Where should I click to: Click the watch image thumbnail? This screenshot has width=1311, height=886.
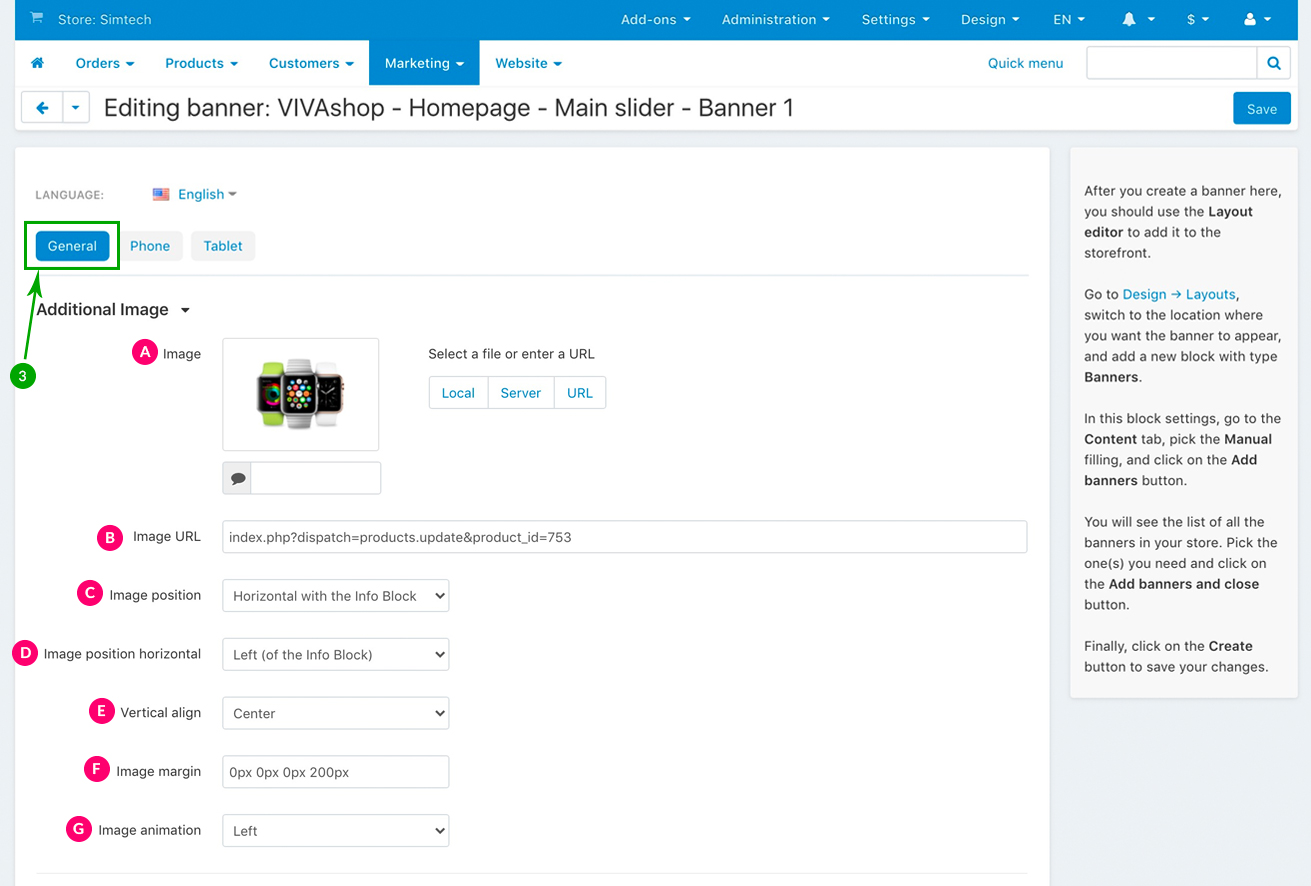click(300, 394)
